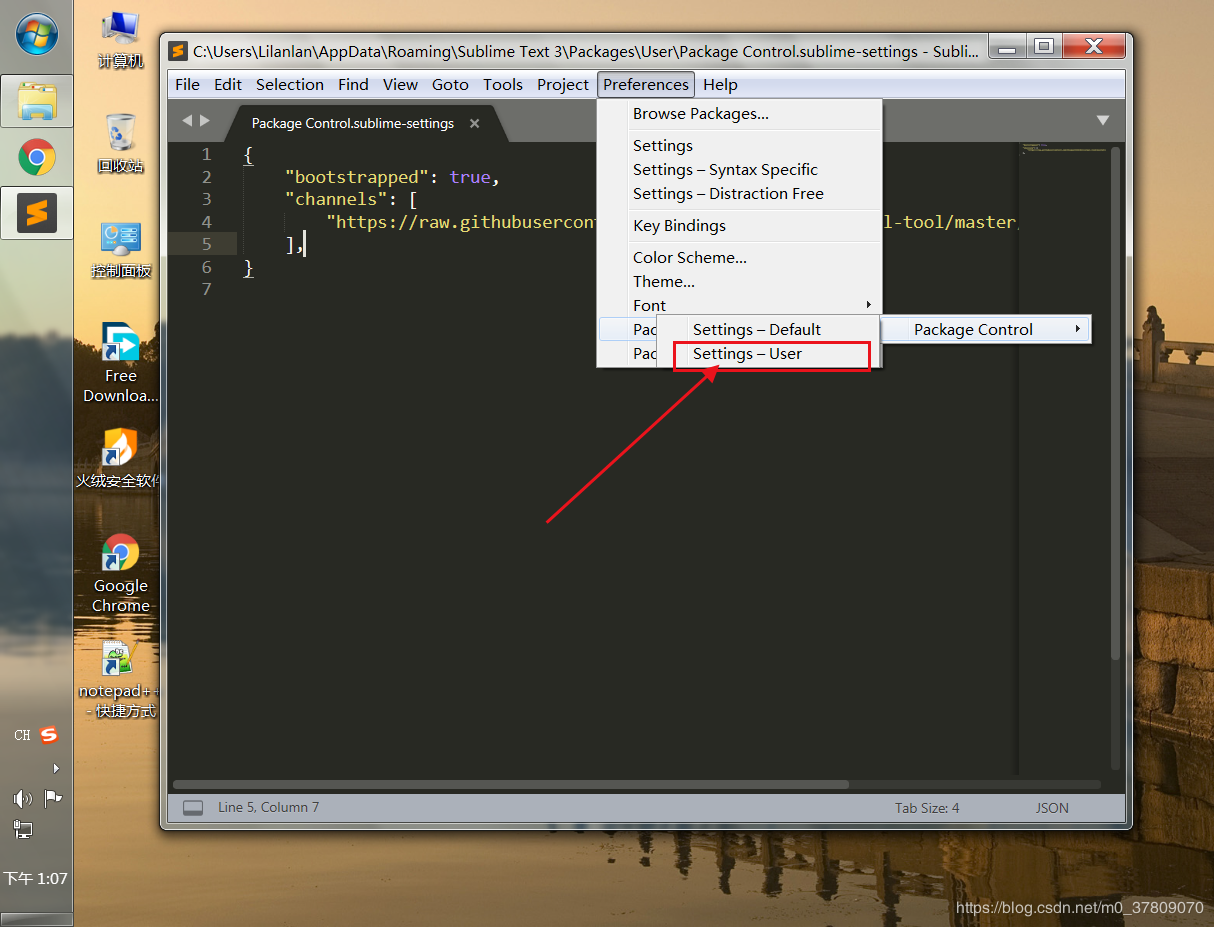
Task: Launch Chrome from the taskbar
Action: (x=37, y=157)
